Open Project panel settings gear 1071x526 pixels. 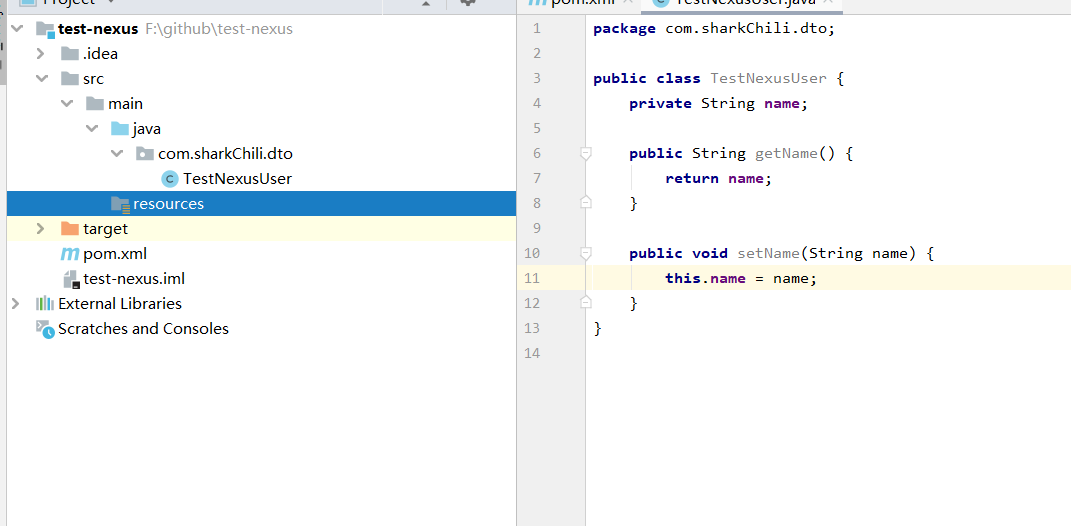pyautogui.click(x=467, y=3)
